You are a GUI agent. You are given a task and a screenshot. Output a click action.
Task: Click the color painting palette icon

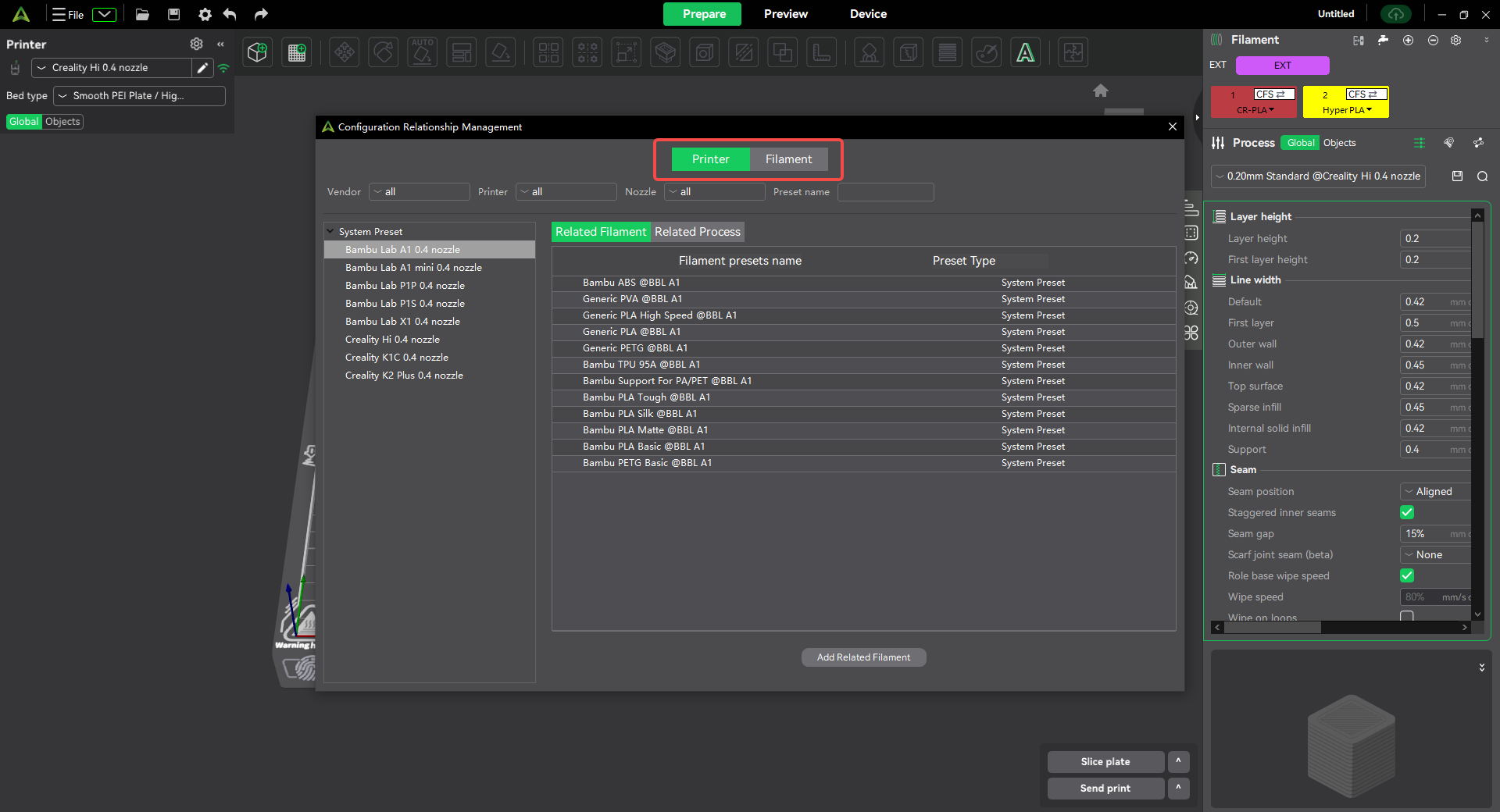[x=987, y=52]
